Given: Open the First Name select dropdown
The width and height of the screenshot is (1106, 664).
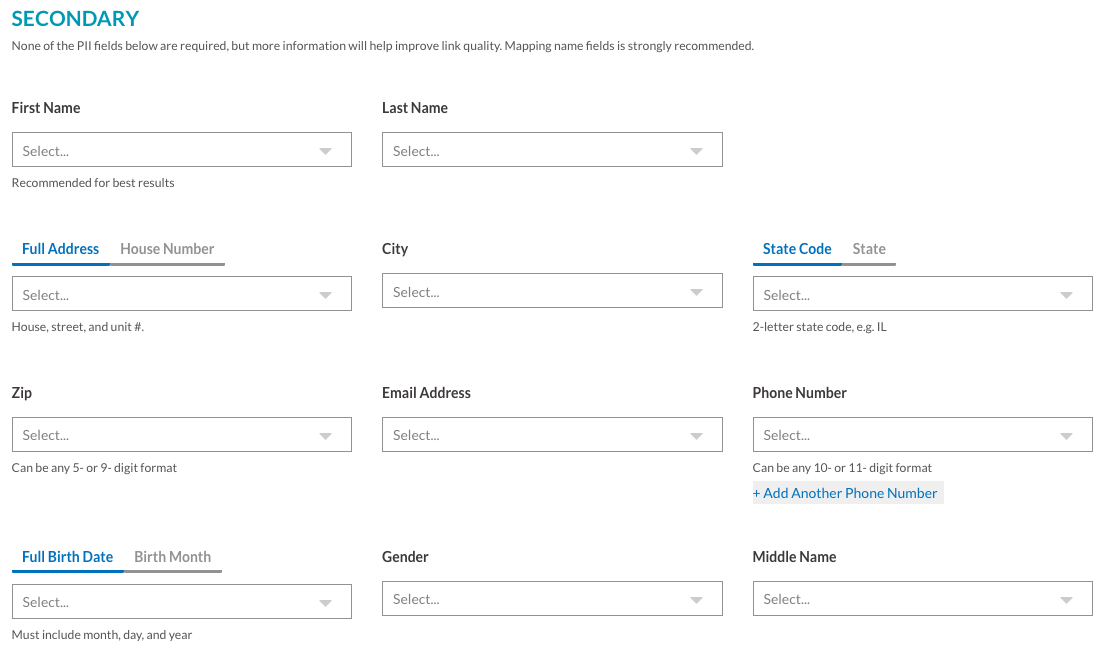Looking at the screenshot, I should click(x=181, y=150).
